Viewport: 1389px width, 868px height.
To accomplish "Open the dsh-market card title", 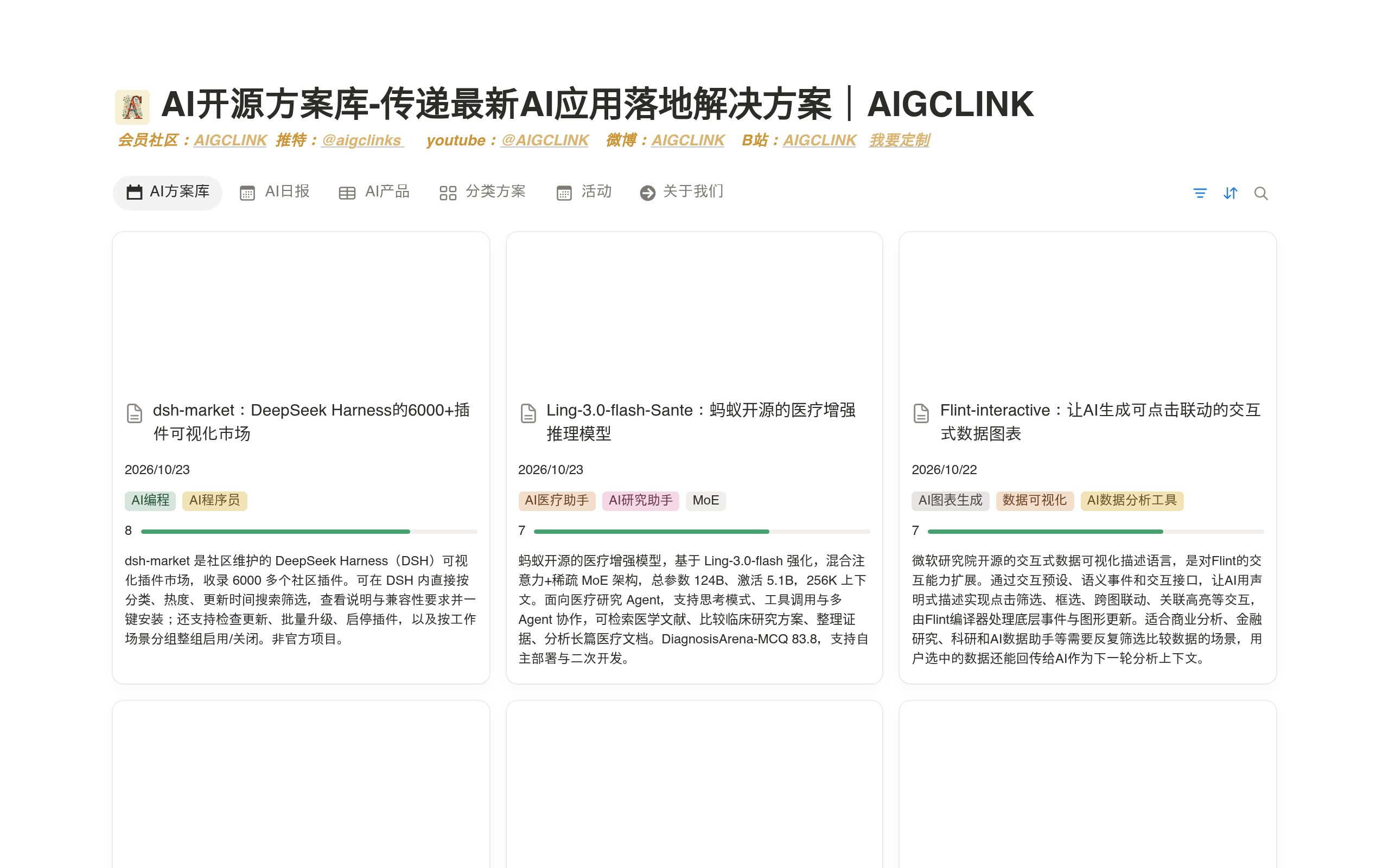I will tap(311, 422).
